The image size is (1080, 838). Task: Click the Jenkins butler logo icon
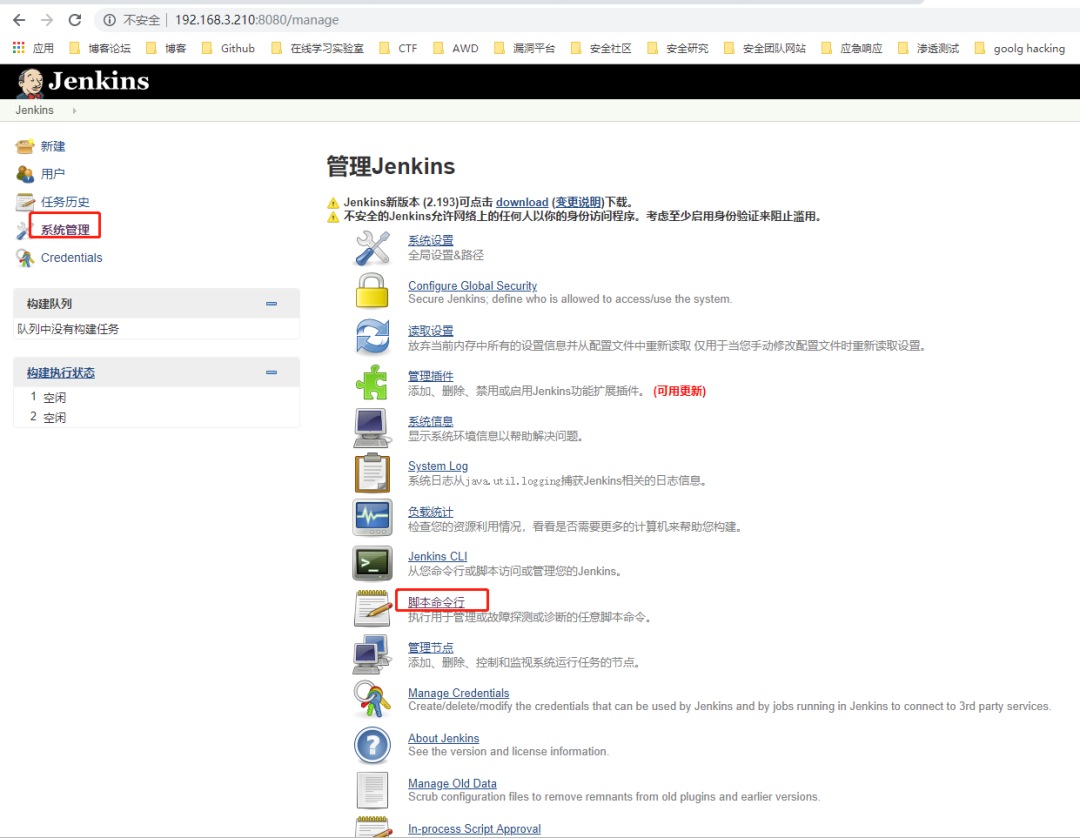tap(30, 83)
